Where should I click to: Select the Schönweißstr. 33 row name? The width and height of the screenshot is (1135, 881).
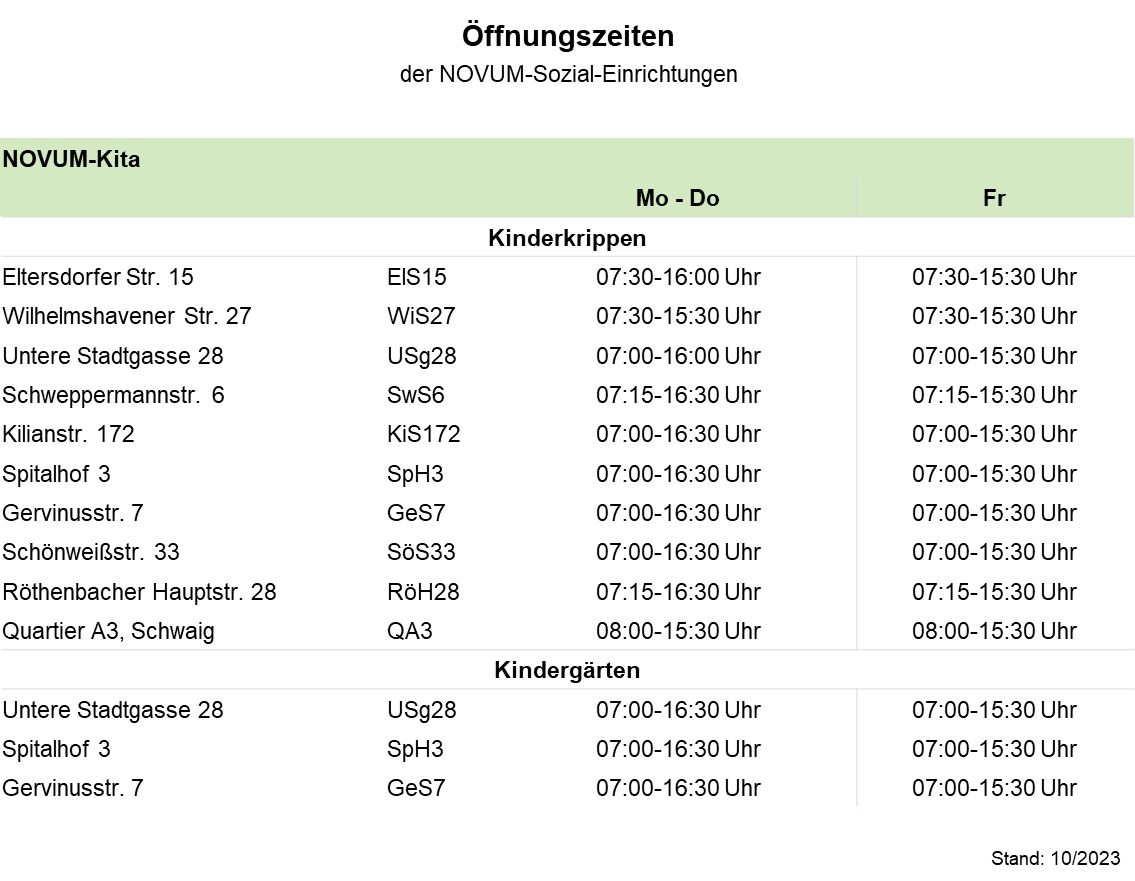pos(91,552)
